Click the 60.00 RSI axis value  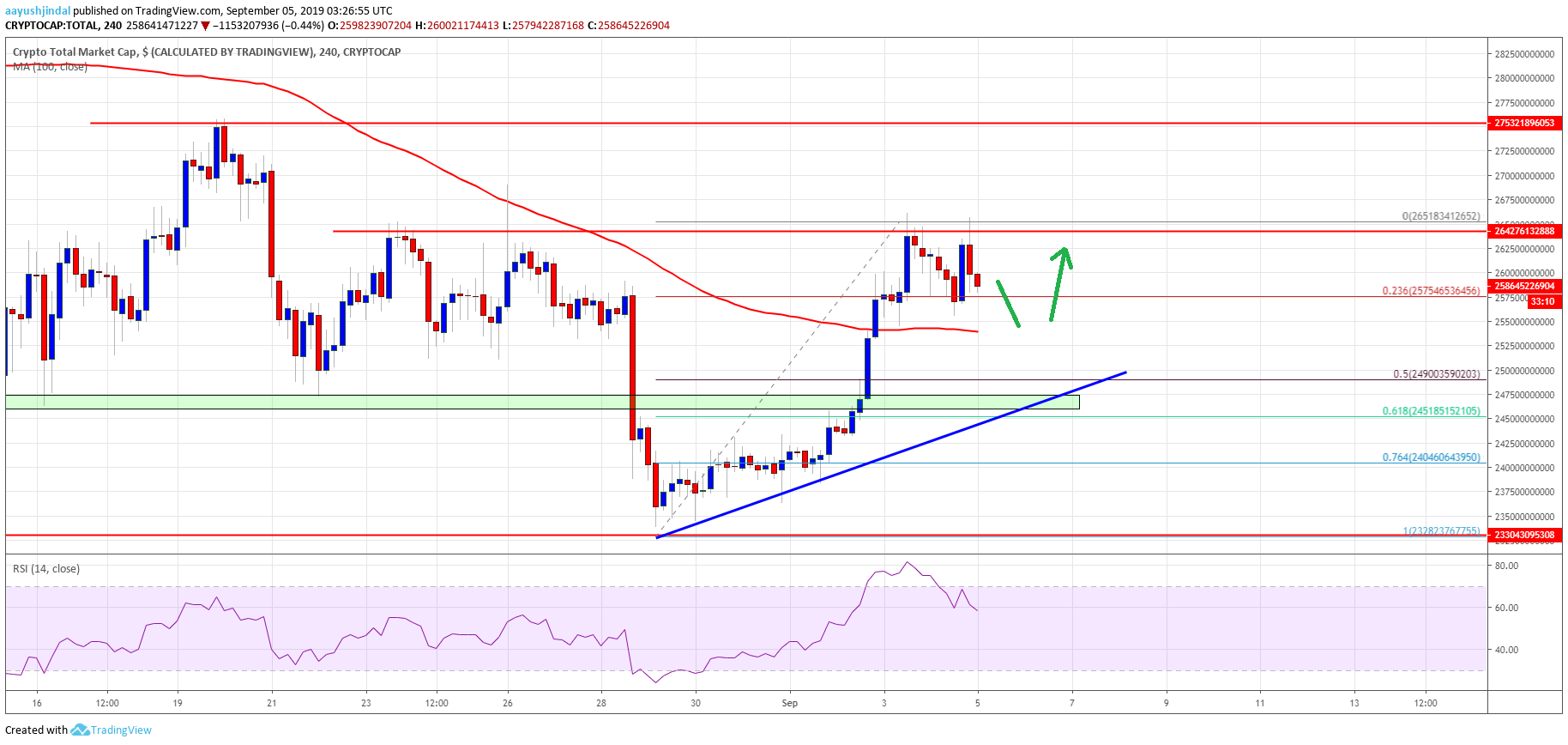click(x=1506, y=608)
